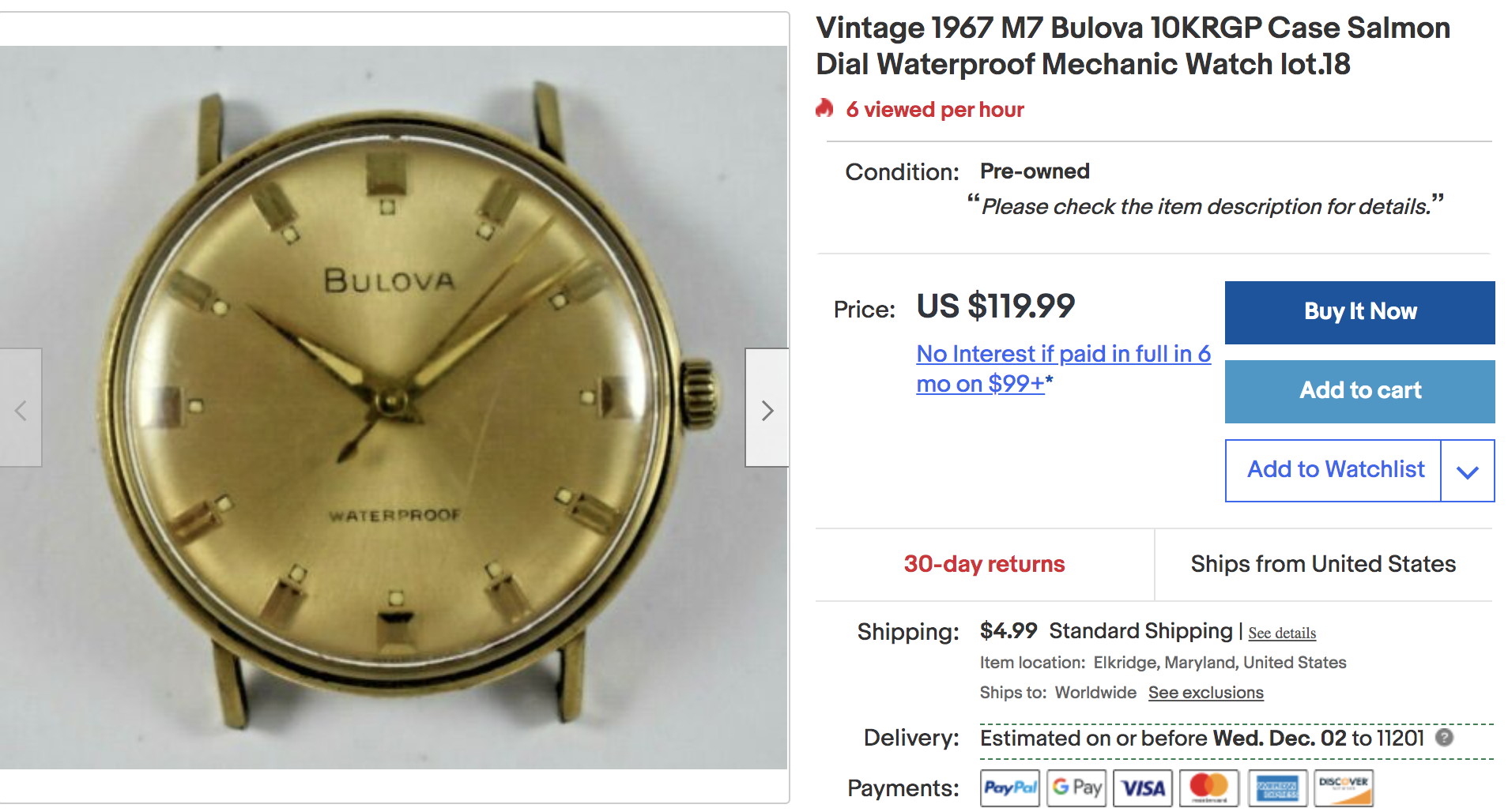The image size is (1508, 812).
Task: Add the Bulova watch to cart
Action: (x=1359, y=391)
